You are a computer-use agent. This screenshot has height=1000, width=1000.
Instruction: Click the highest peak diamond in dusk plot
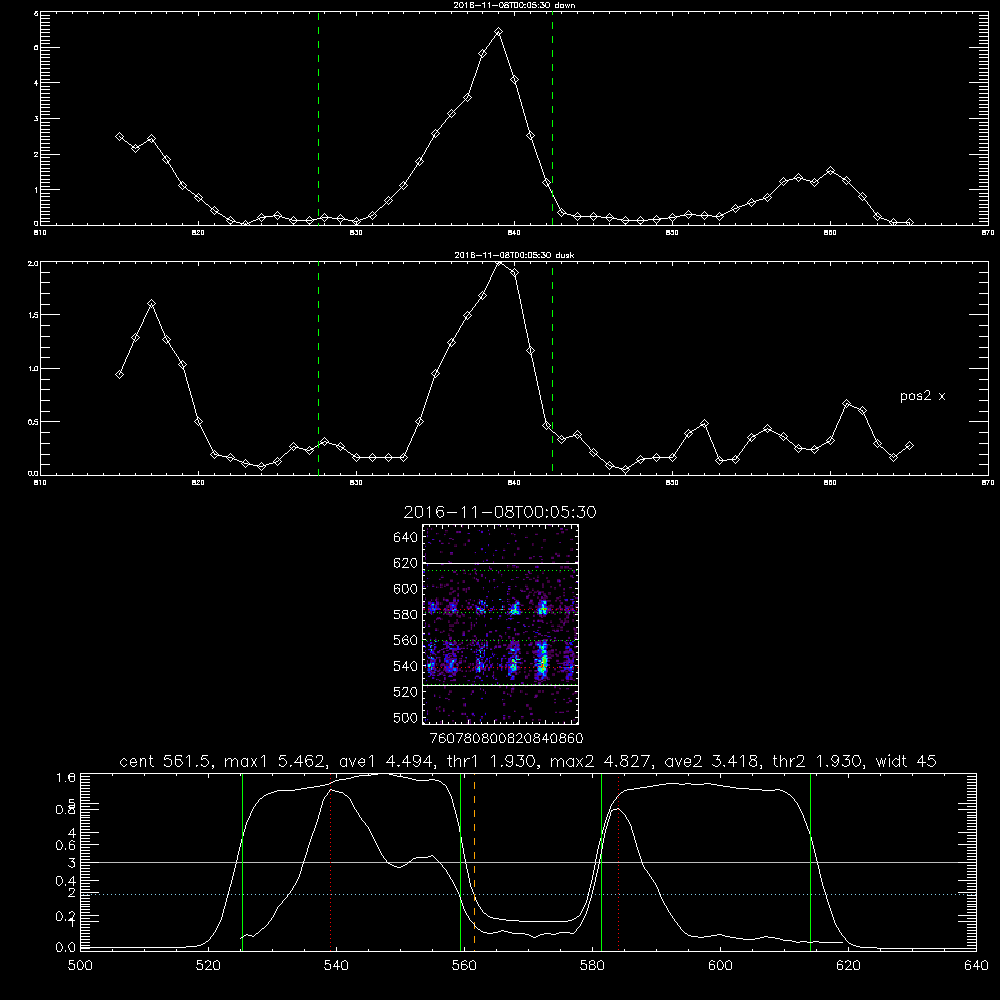click(499, 263)
